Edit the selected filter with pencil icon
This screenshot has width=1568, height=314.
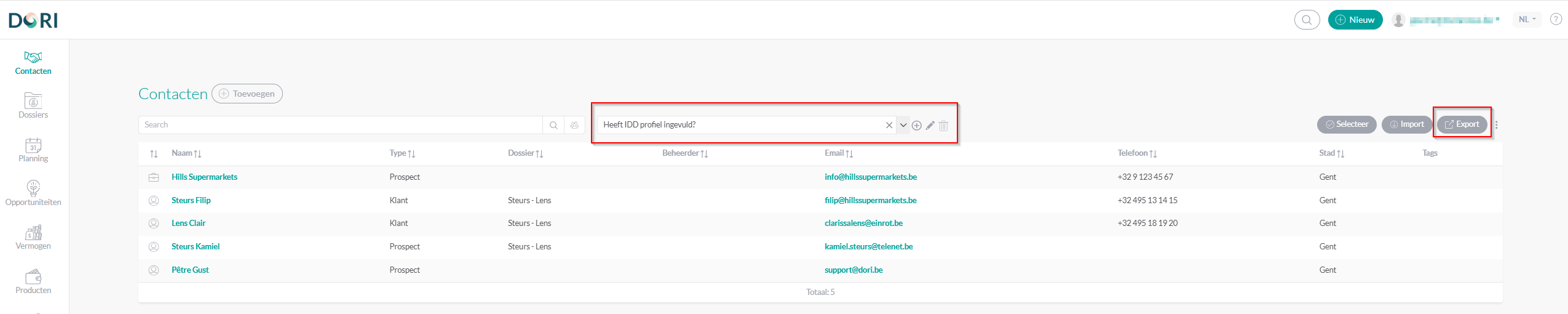point(930,126)
